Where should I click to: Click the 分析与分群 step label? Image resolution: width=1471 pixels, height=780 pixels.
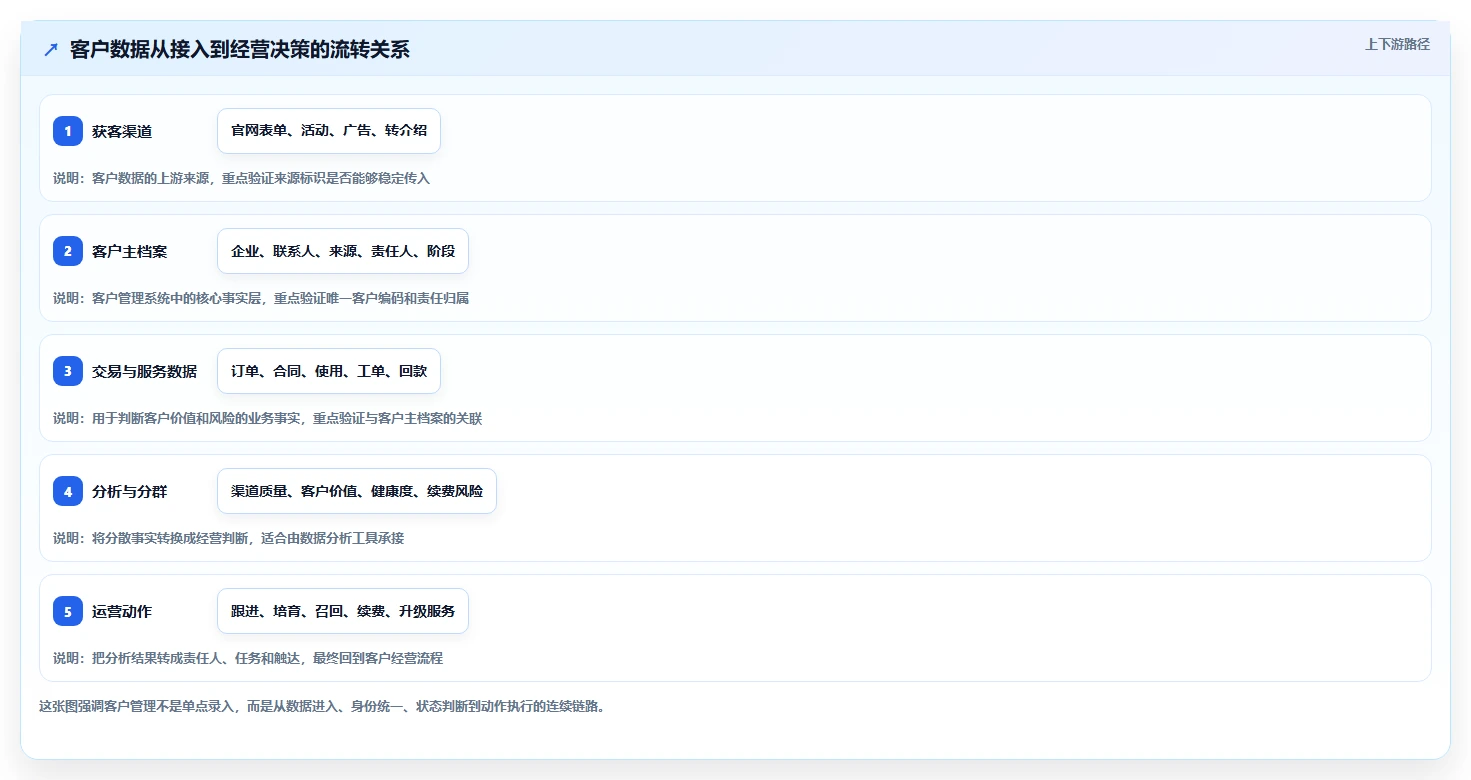click(129, 491)
